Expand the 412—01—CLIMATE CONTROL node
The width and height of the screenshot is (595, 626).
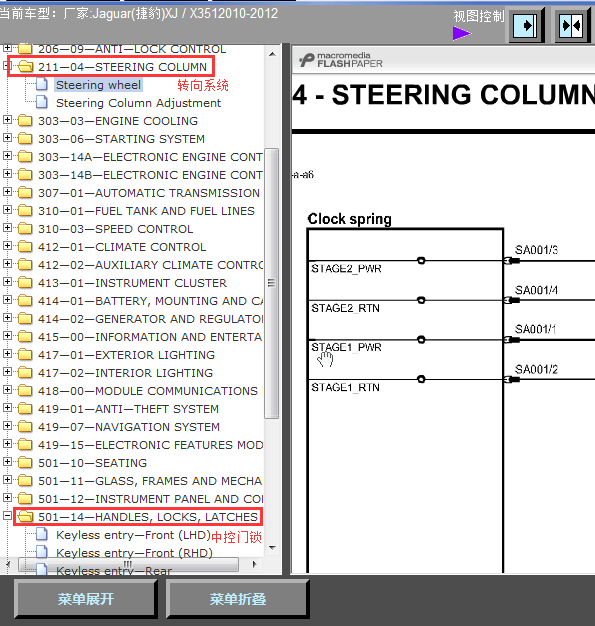(7, 246)
